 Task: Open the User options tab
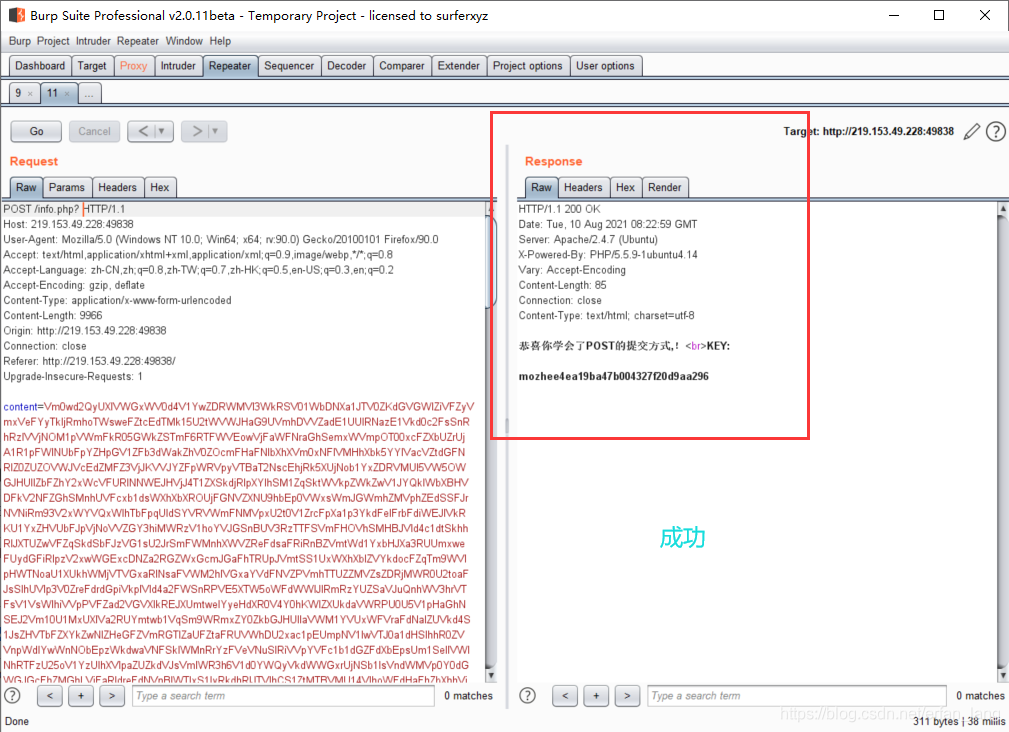tap(605, 66)
